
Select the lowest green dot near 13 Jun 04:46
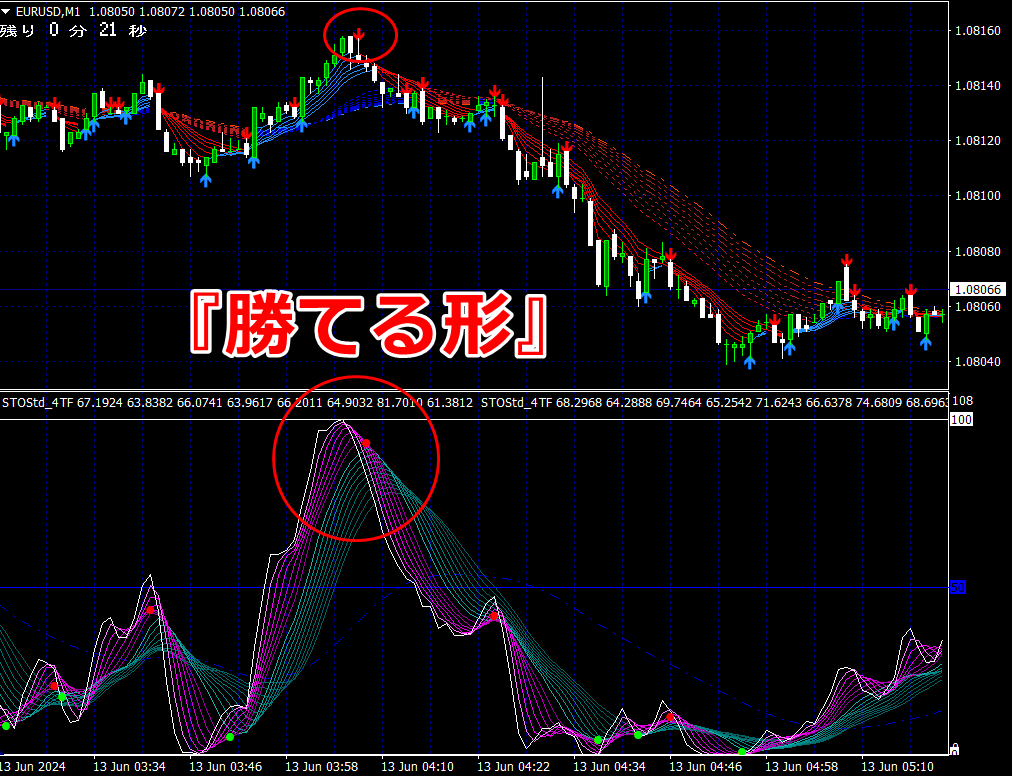[x=742, y=752]
